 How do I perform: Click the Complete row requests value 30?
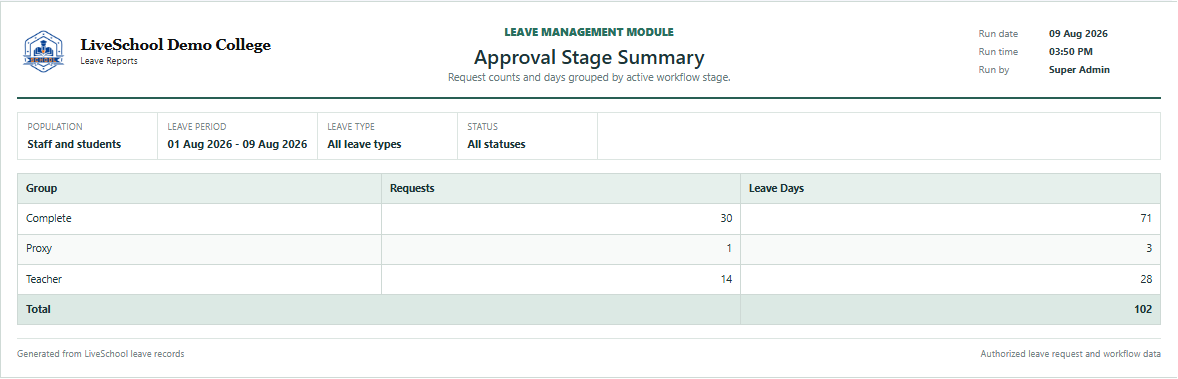(x=726, y=219)
